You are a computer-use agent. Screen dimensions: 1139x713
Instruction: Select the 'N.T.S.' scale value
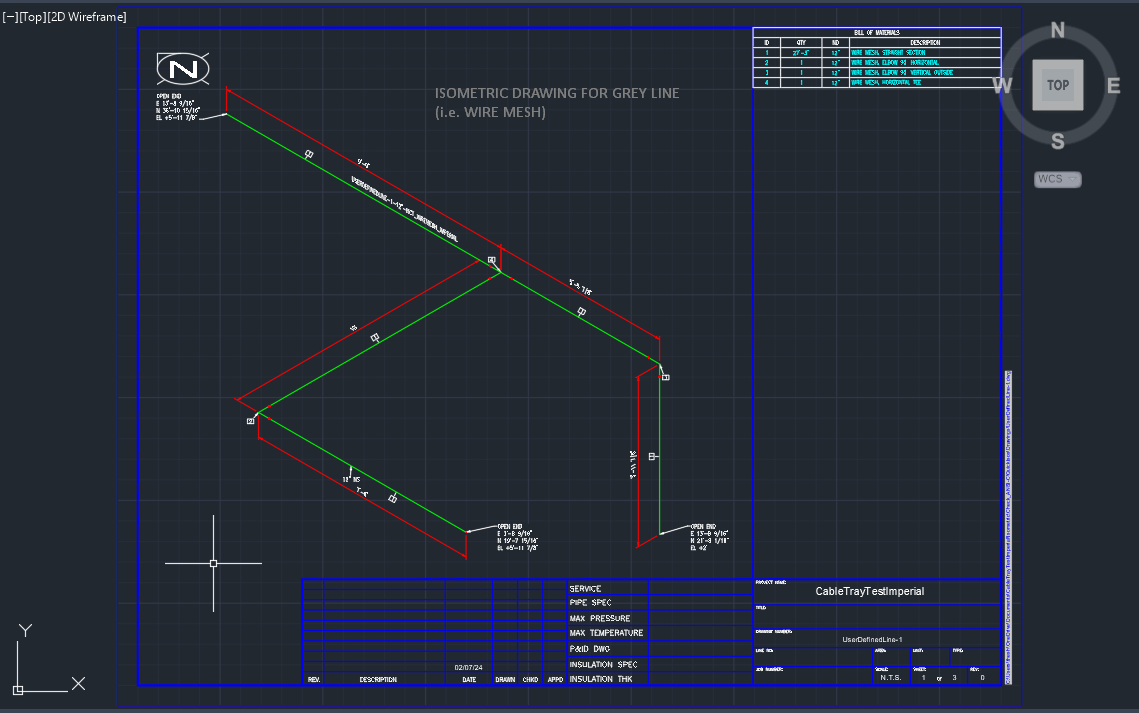pyautogui.click(x=891, y=677)
